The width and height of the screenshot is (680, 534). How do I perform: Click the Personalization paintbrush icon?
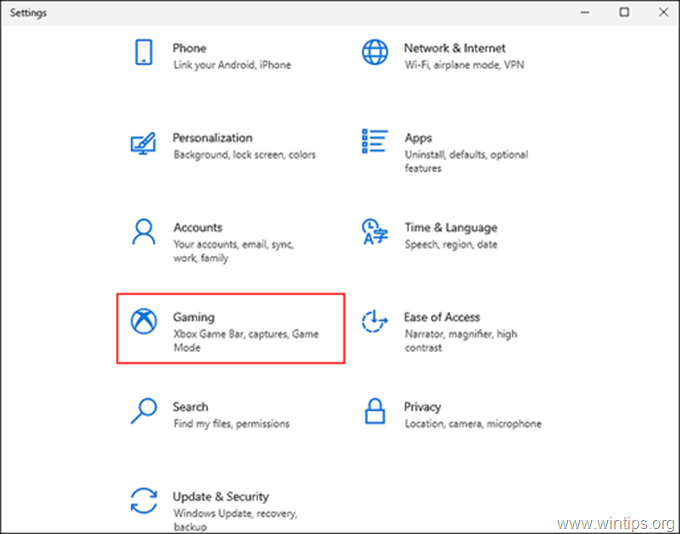coord(144,143)
